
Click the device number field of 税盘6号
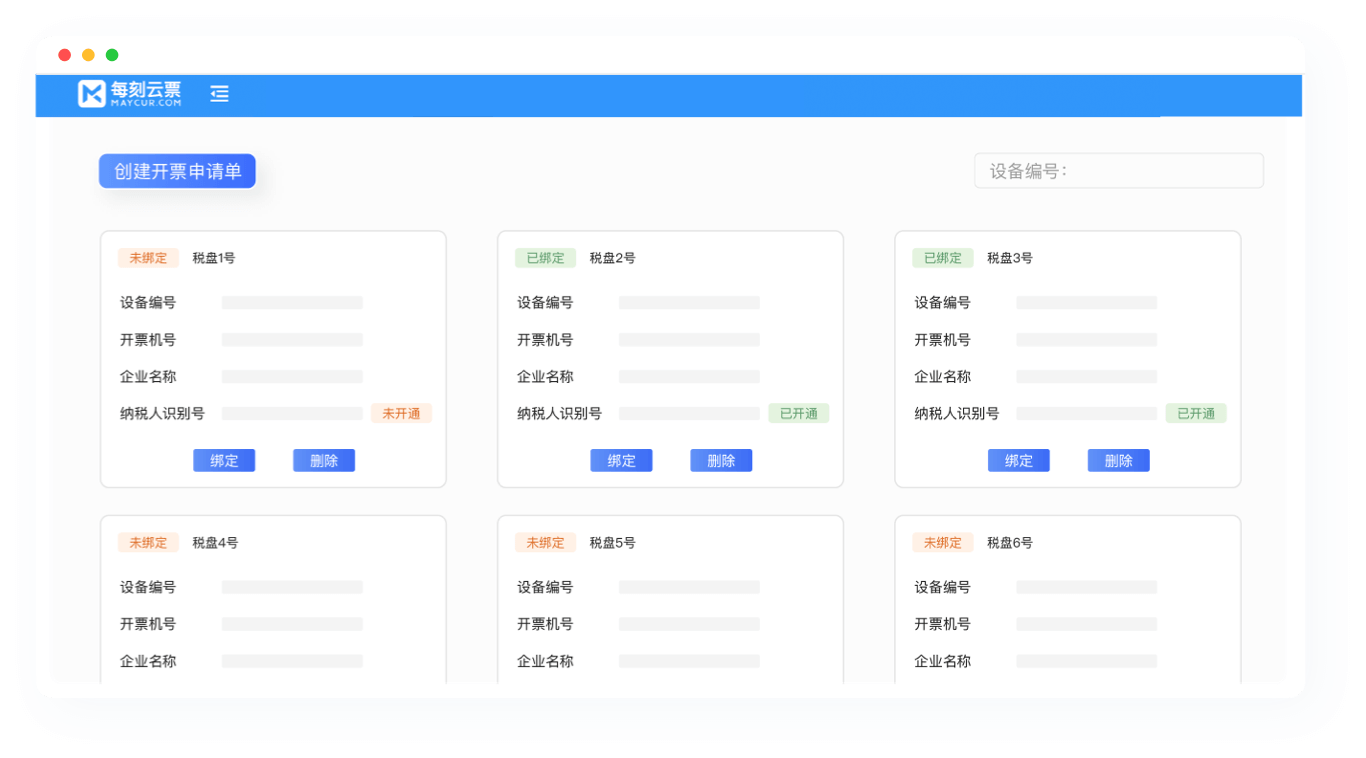click(1086, 587)
